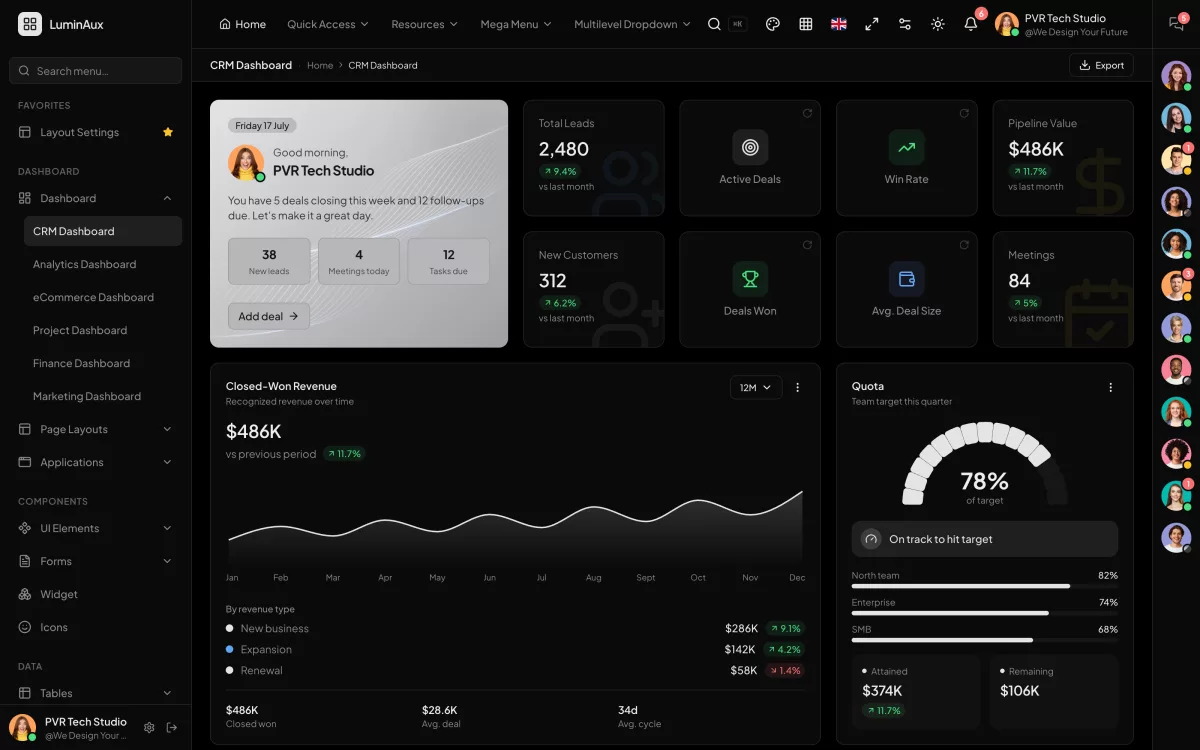The width and height of the screenshot is (1200, 750).
Task: Open Layout Settings favorite
Action: point(96,132)
